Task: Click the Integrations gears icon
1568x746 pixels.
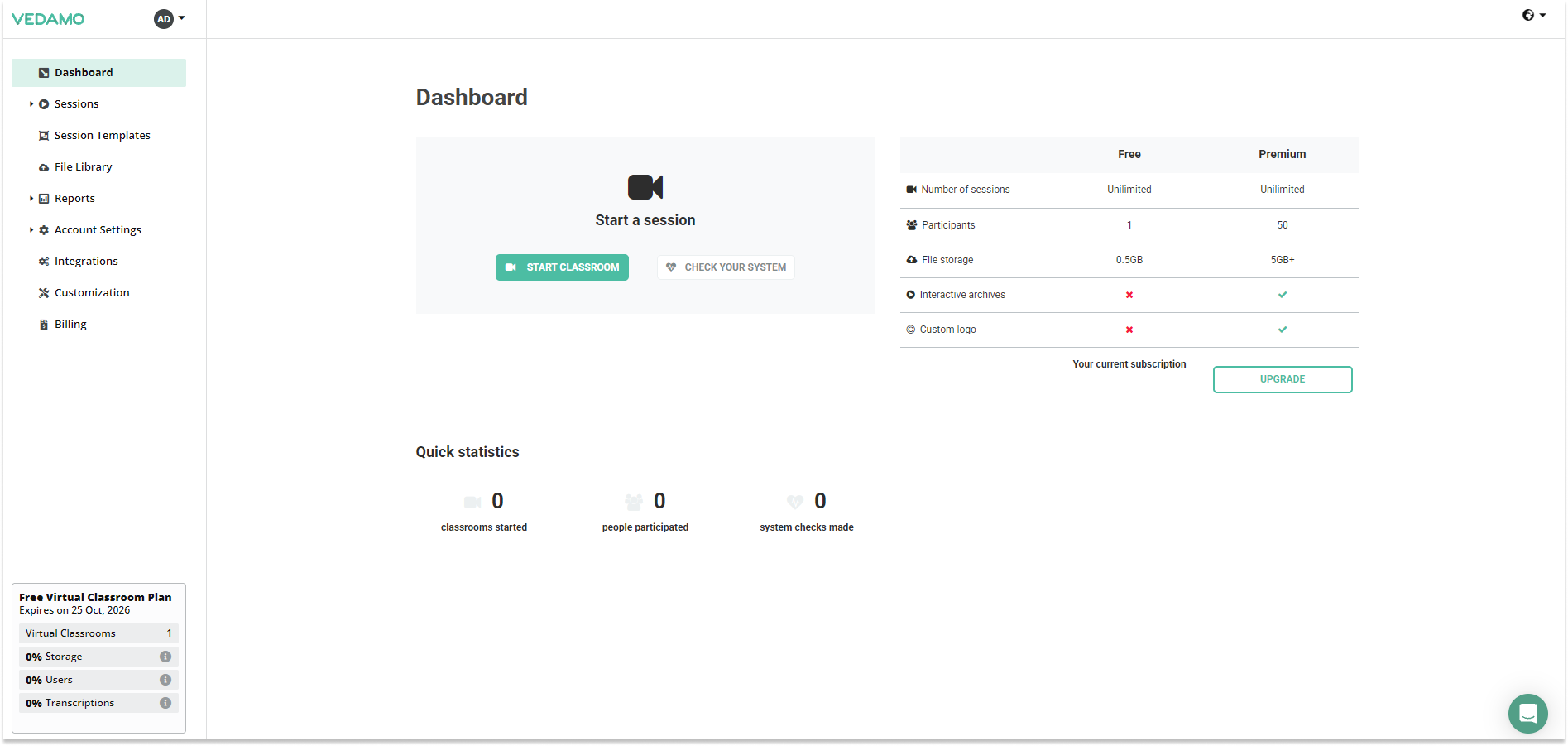Action: 44,262
